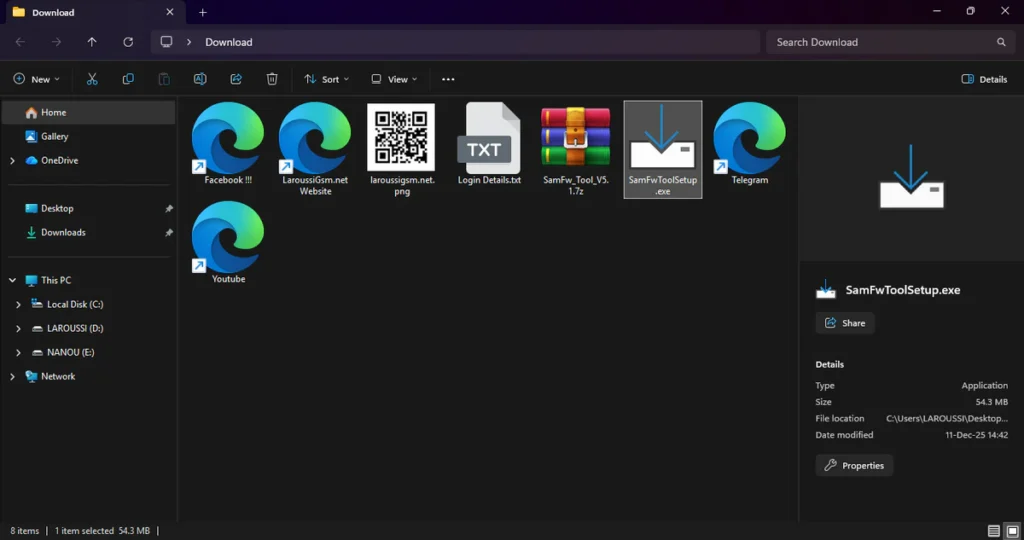Open the View dropdown menu
The image size is (1024, 540).
click(393, 79)
